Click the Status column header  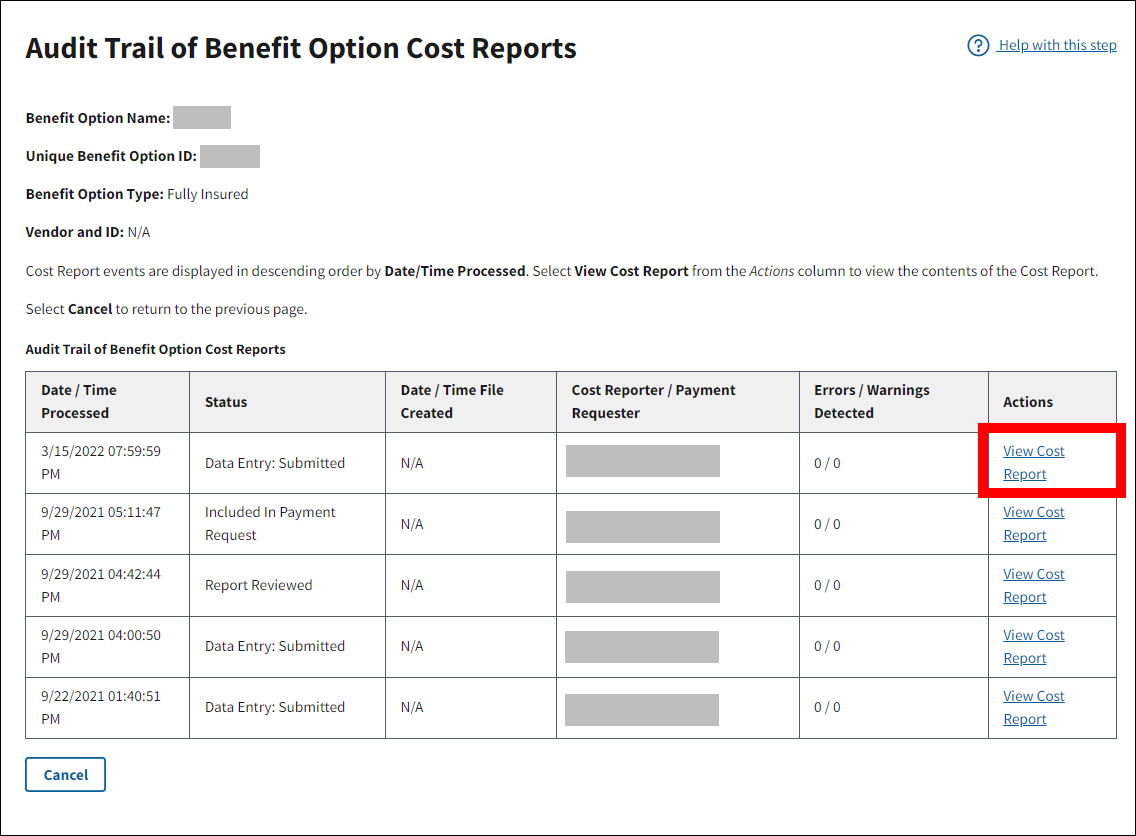(226, 402)
